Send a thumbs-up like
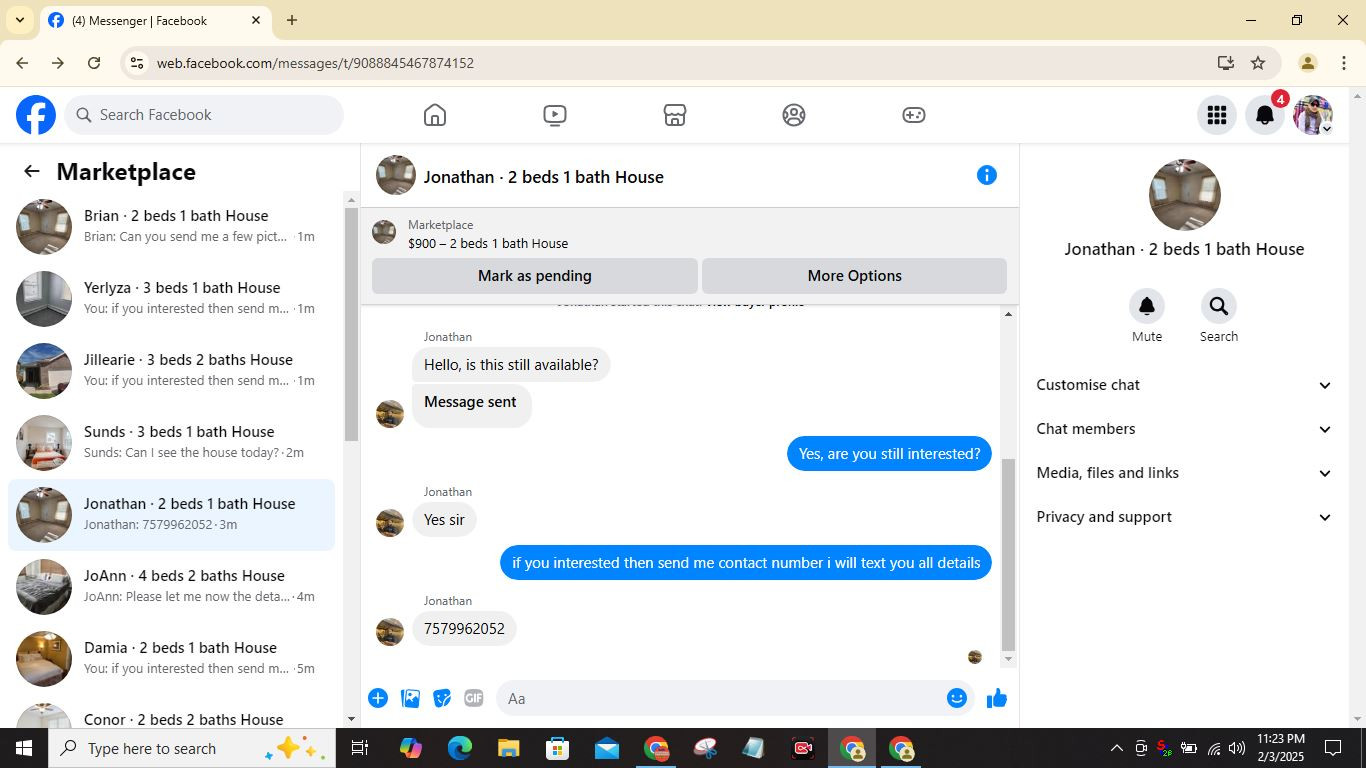 [x=997, y=698]
